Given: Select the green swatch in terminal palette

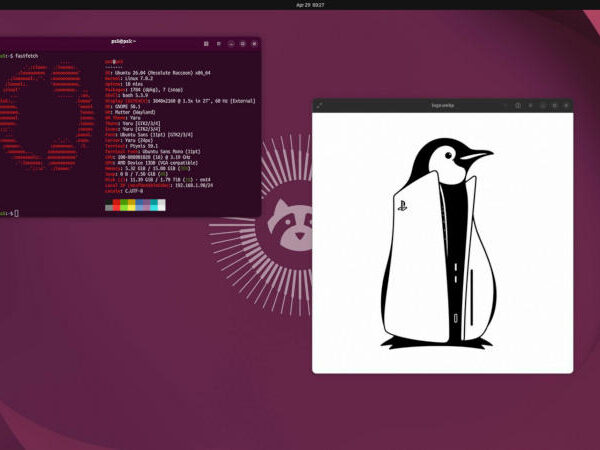Looking at the screenshot, I should click(x=124, y=205).
